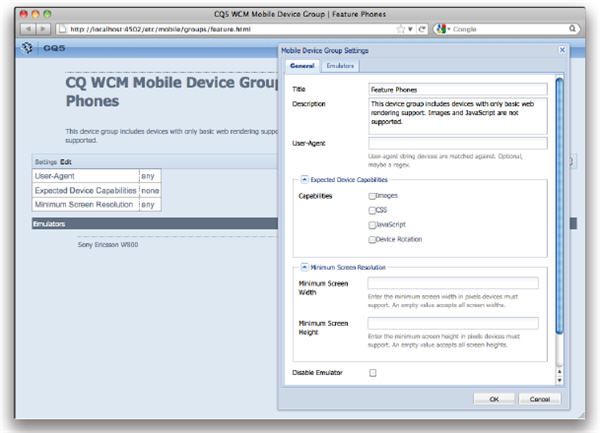600x433 pixels.
Task: Close the Mobile Device Group Settings dialog
Action: click(562, 50)
